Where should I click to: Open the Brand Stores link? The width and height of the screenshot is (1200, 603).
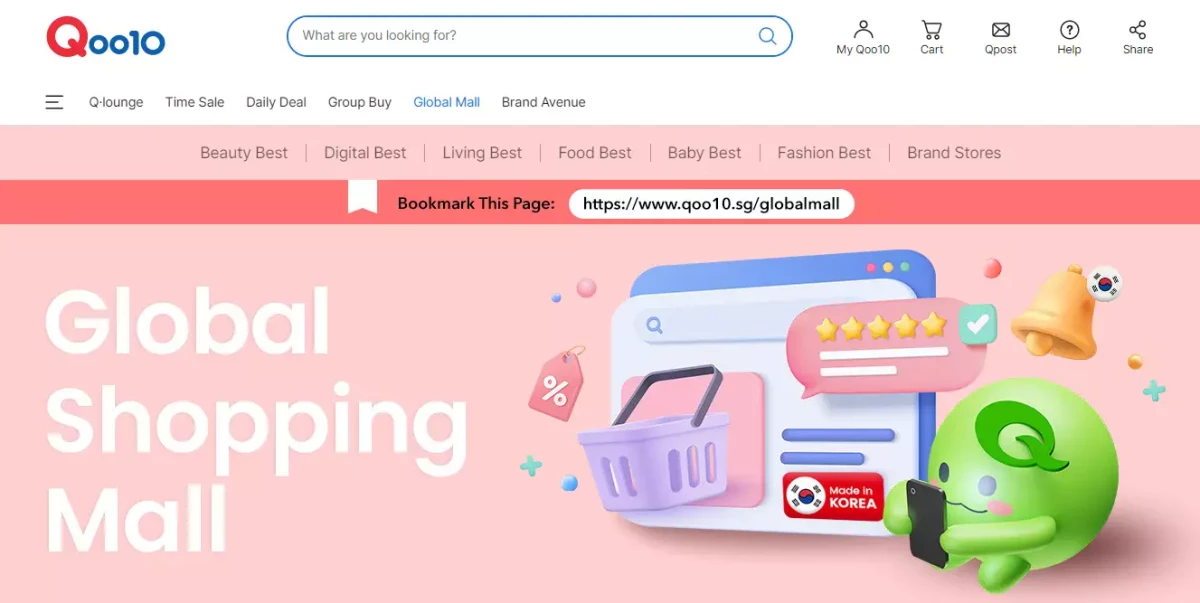[x=954, y=153]
